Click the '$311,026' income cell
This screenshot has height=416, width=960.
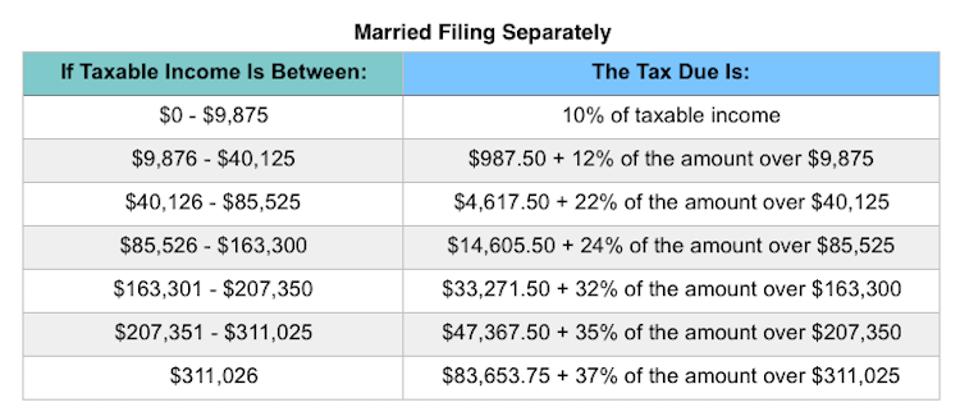pos(213,376)
